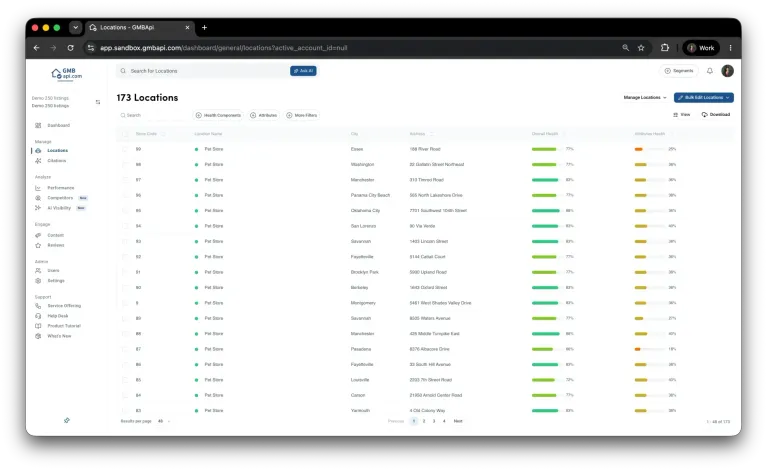Open the notifications bell icon
Screen dimensions: 768x471
[x=709, y=71]
